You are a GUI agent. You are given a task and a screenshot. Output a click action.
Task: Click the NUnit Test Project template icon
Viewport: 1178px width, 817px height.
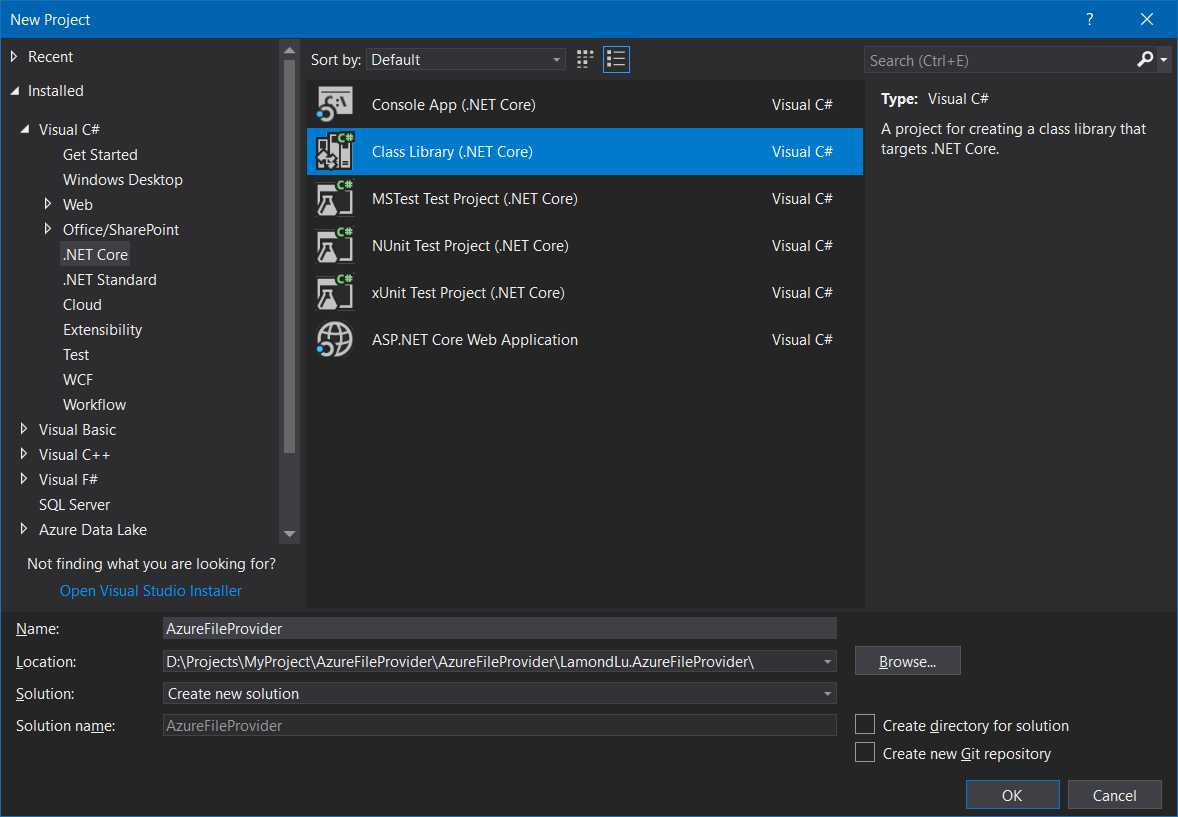pos(334,246)
